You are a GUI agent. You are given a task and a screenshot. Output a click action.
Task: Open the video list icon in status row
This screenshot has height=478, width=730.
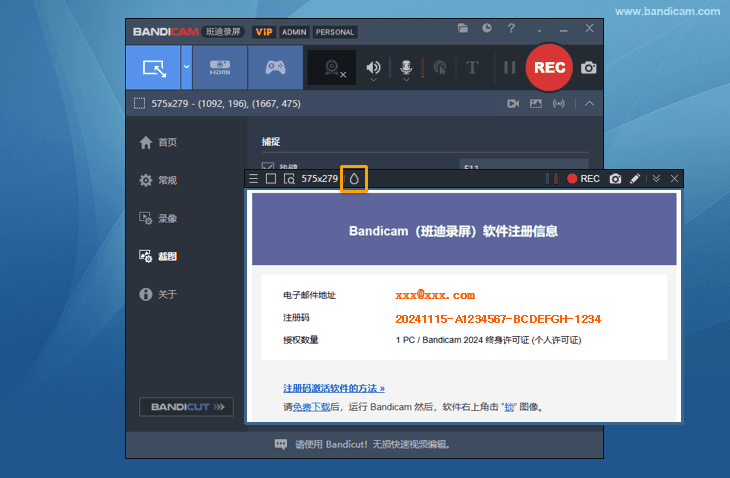513,103
